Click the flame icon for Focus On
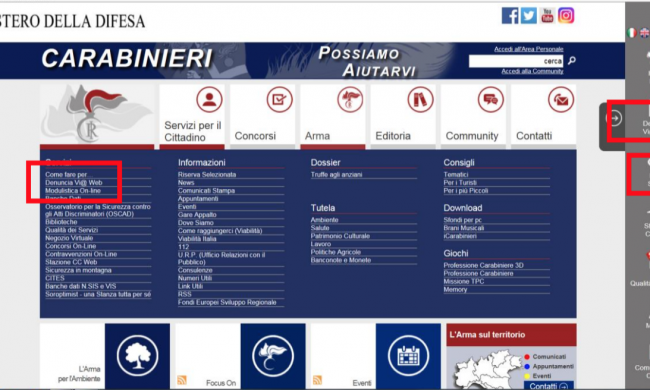 (273, 356)
